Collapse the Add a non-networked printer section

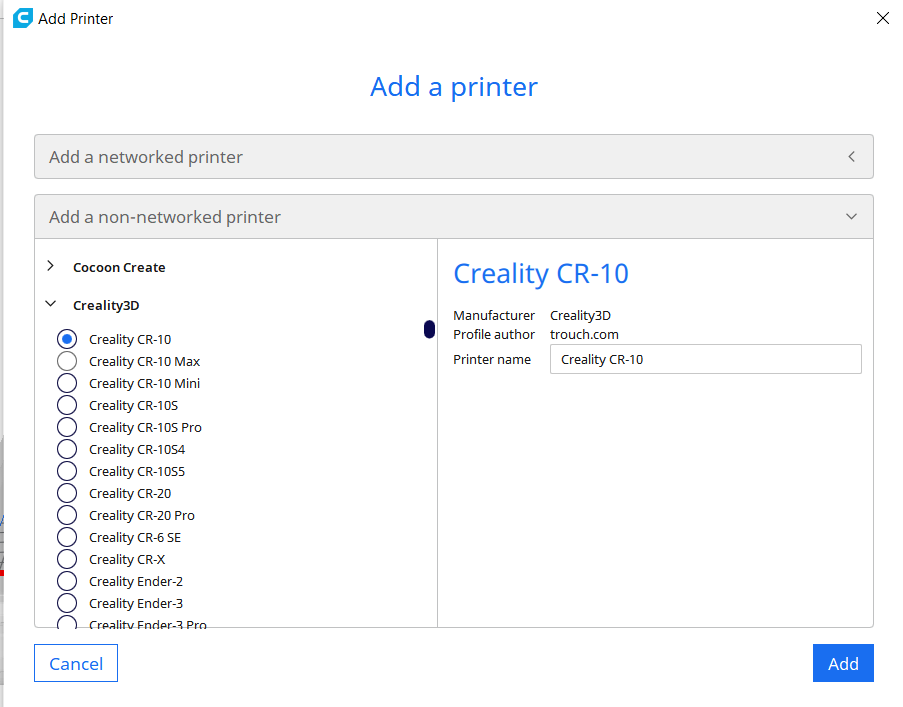click(851, 216)
